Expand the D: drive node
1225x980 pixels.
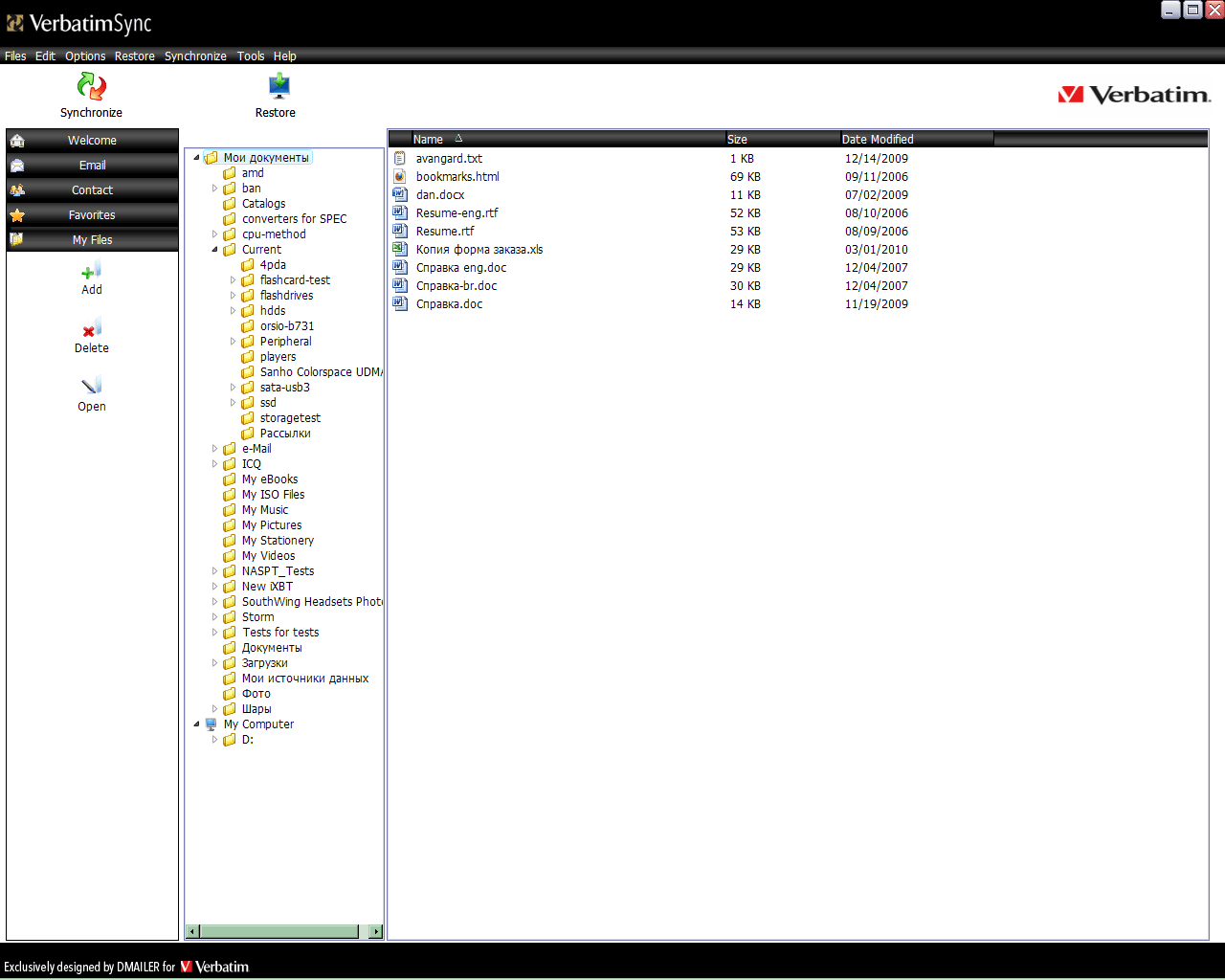[x=214, y=740]
